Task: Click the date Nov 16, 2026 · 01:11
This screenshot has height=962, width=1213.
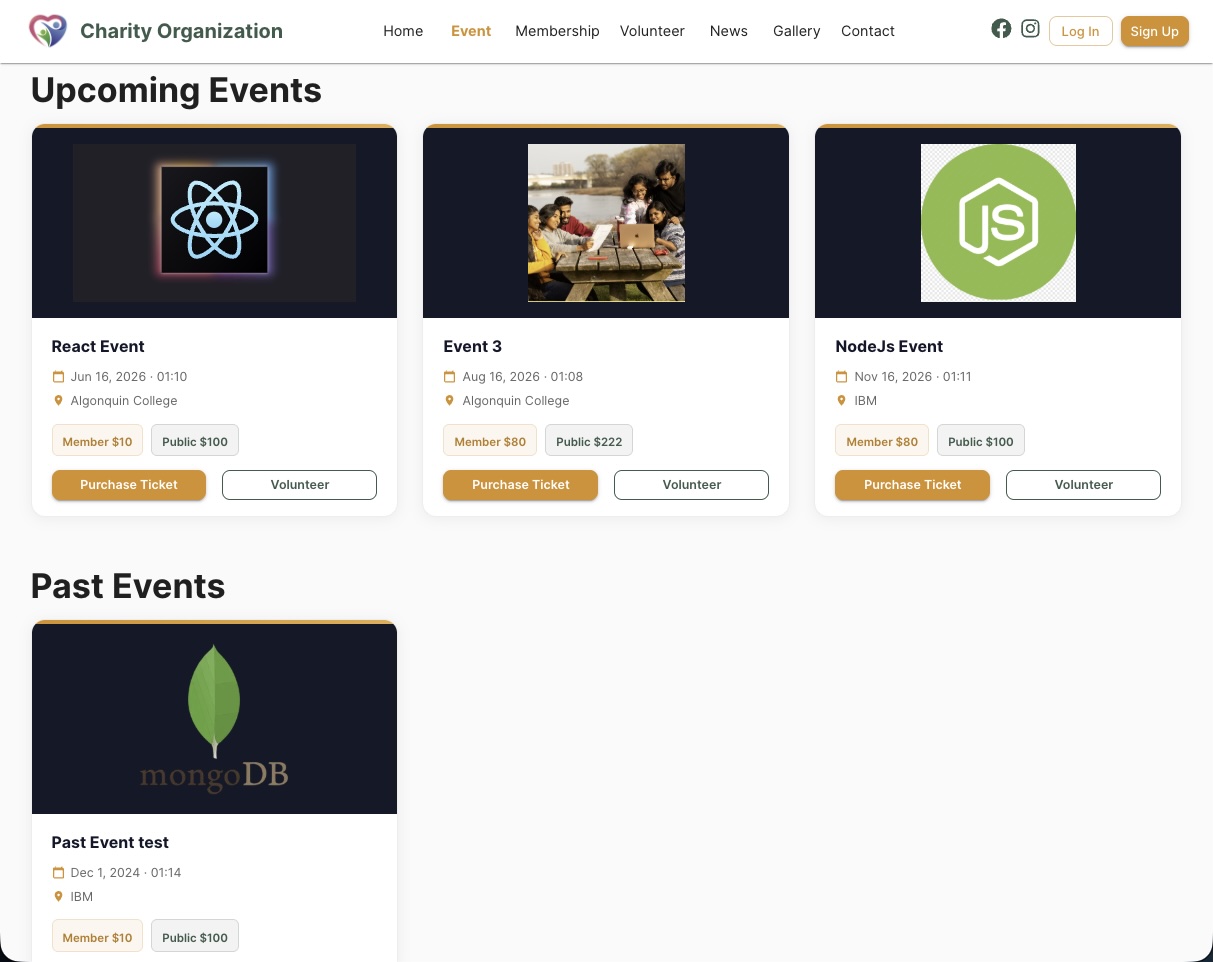Action: point(913,377)
